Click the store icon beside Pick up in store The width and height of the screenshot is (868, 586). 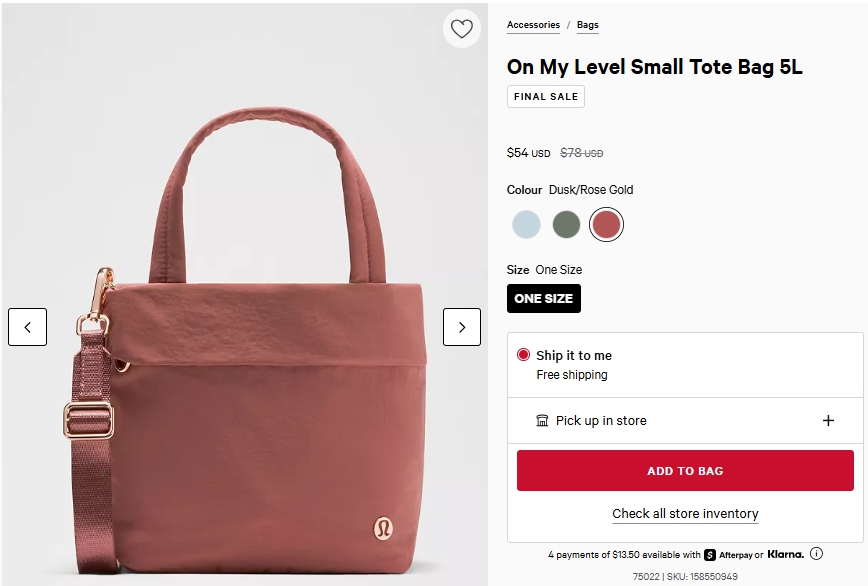[x=542, y=421]
